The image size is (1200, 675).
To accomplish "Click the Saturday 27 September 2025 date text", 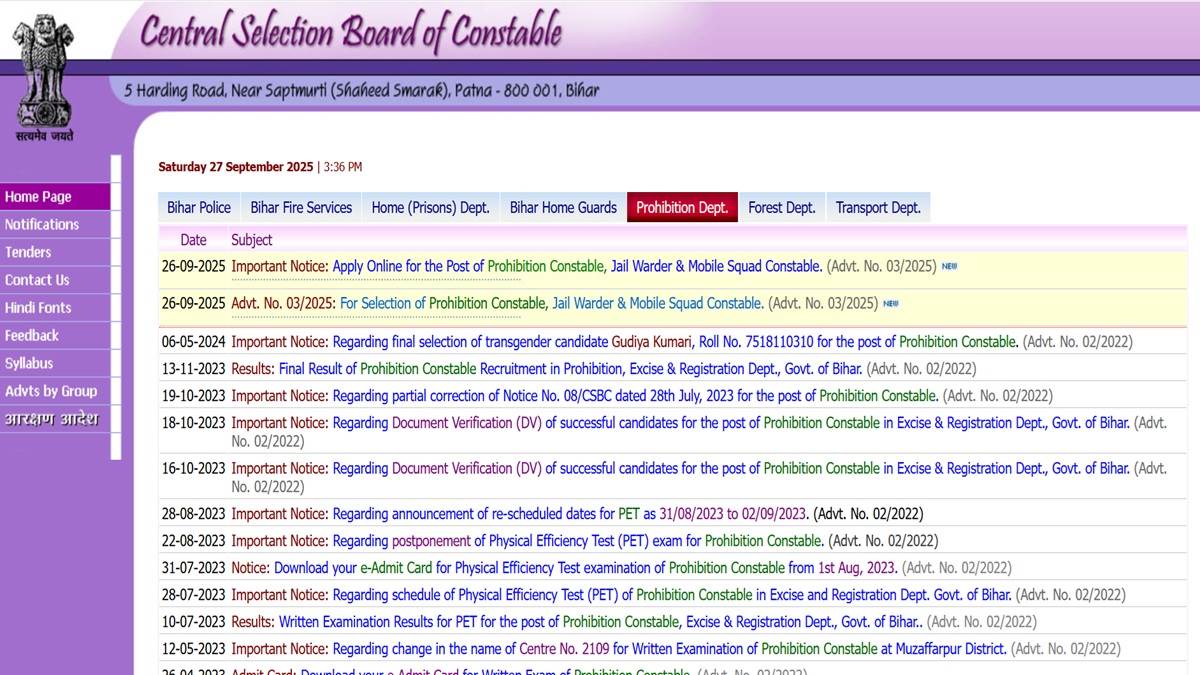I will 236,167.
